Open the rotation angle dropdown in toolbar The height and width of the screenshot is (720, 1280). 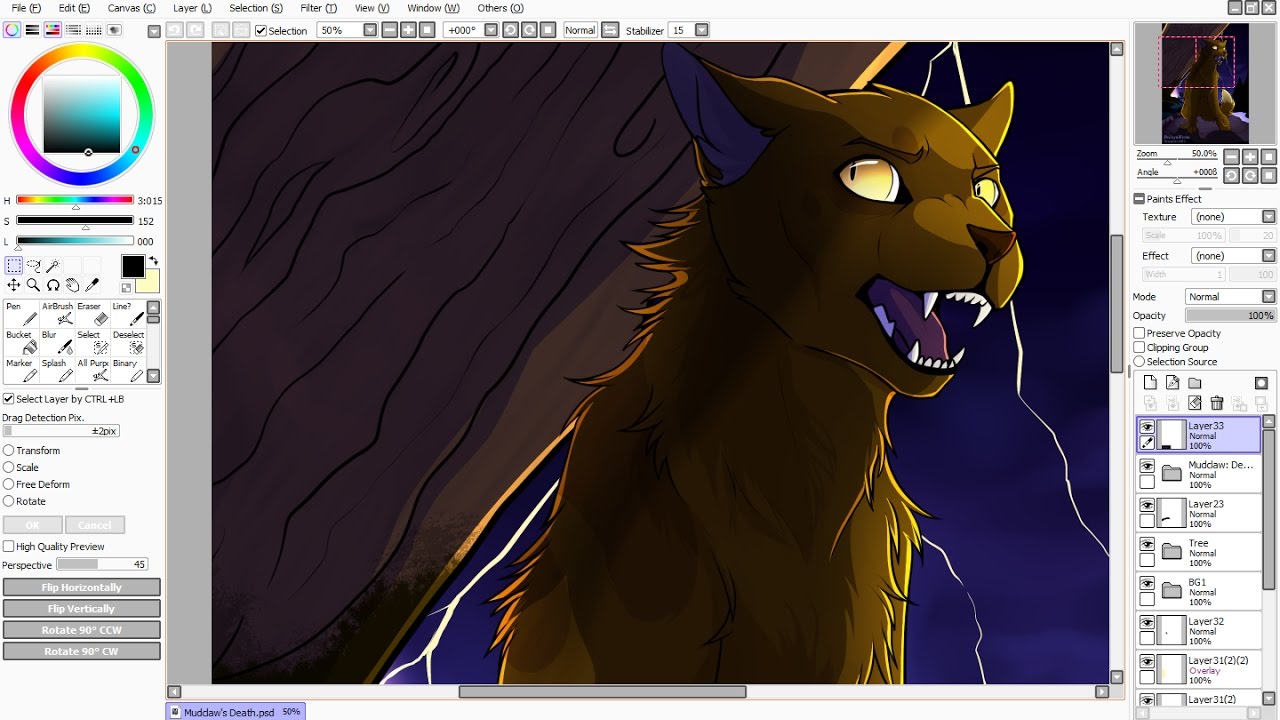tap(490, 30)
